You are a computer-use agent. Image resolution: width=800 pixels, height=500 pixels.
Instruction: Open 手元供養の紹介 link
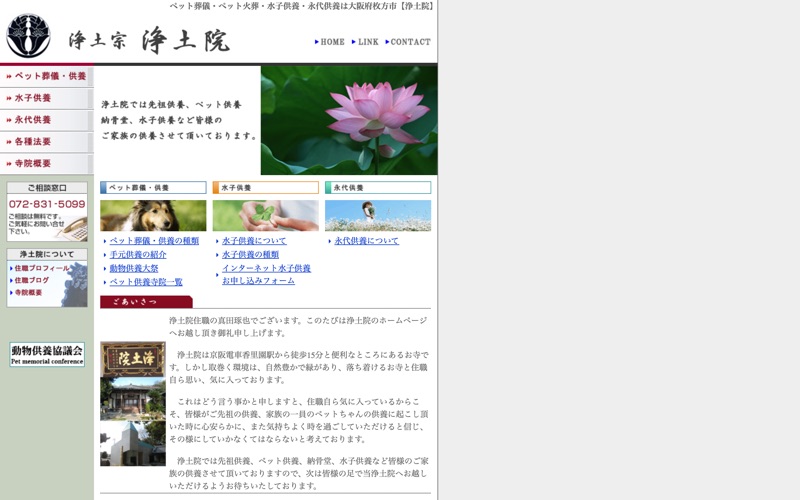pos(138,255)
